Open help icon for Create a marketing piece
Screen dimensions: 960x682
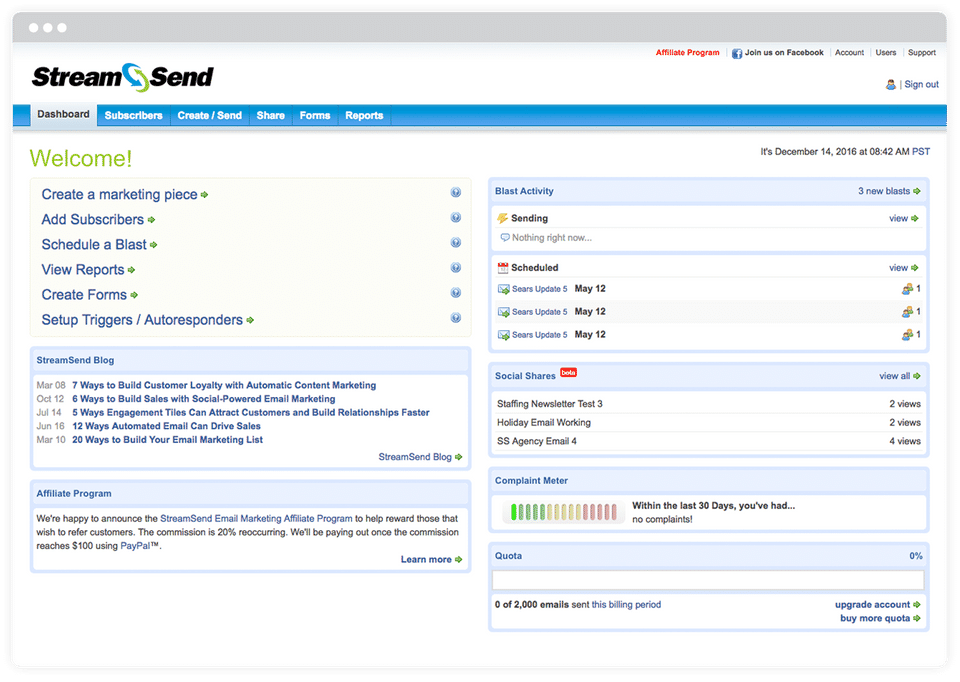(456, 192)
